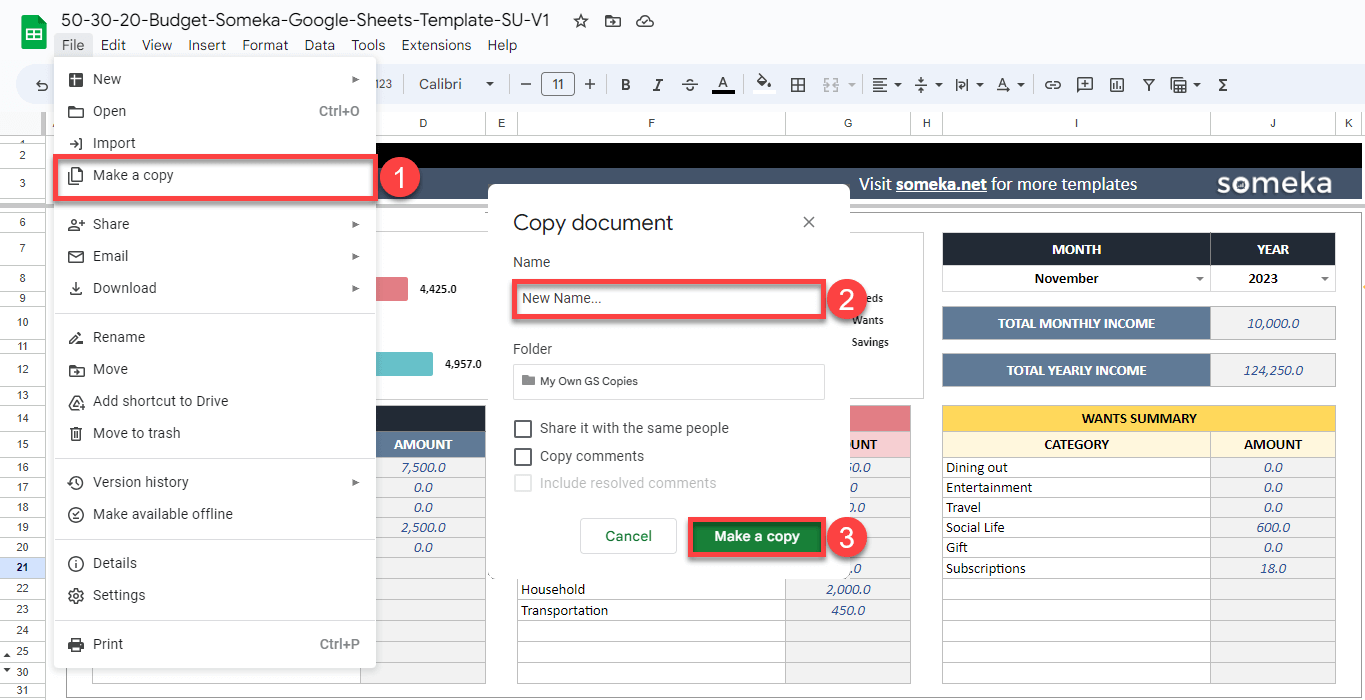1365x700 pixels.
Task: Expand Version history submenu
Action: (214, 482)
